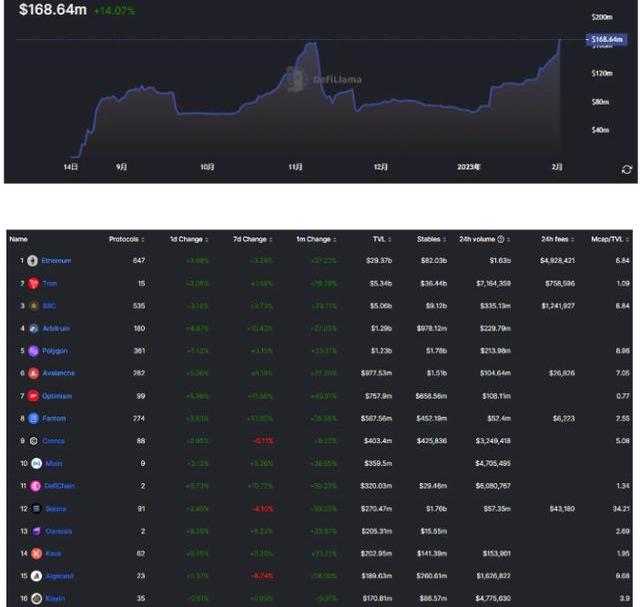Viewport: 640px width, 607px height.
Task: Click the $168.64m price label on chart axis
Action: click(607, 40)
